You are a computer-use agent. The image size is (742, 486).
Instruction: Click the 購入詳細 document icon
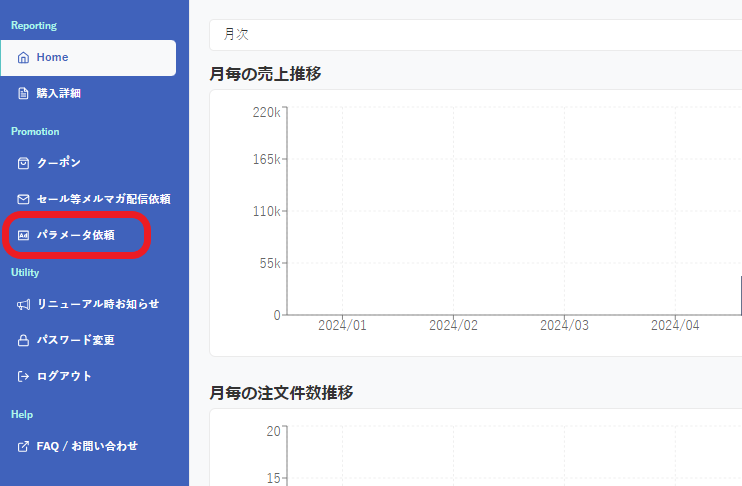[x=23, y=93]
